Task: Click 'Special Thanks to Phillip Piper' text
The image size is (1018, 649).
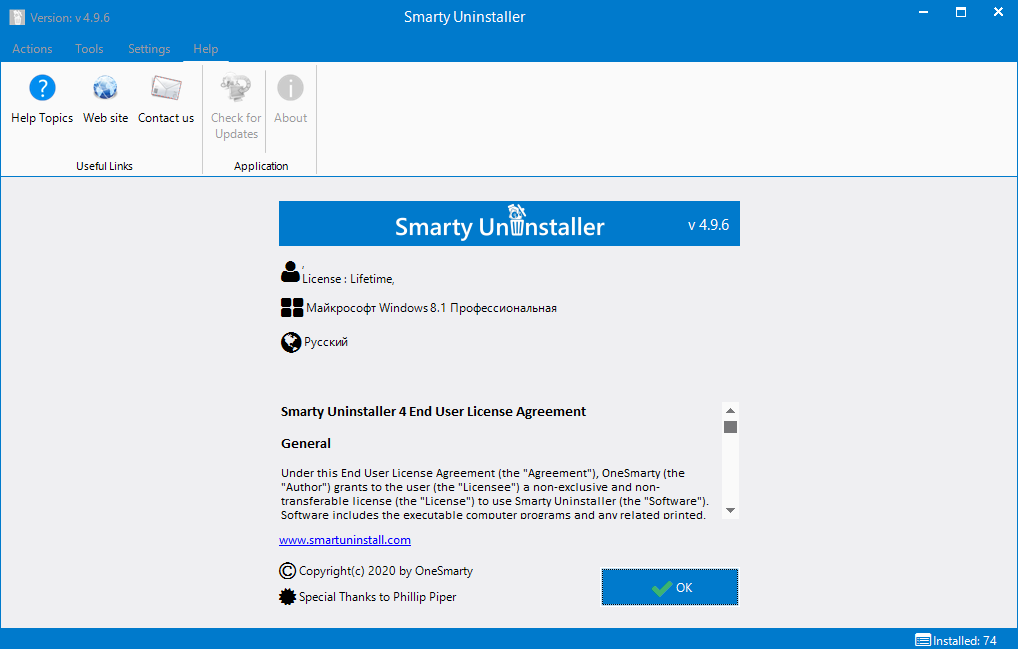Action: 377,597
